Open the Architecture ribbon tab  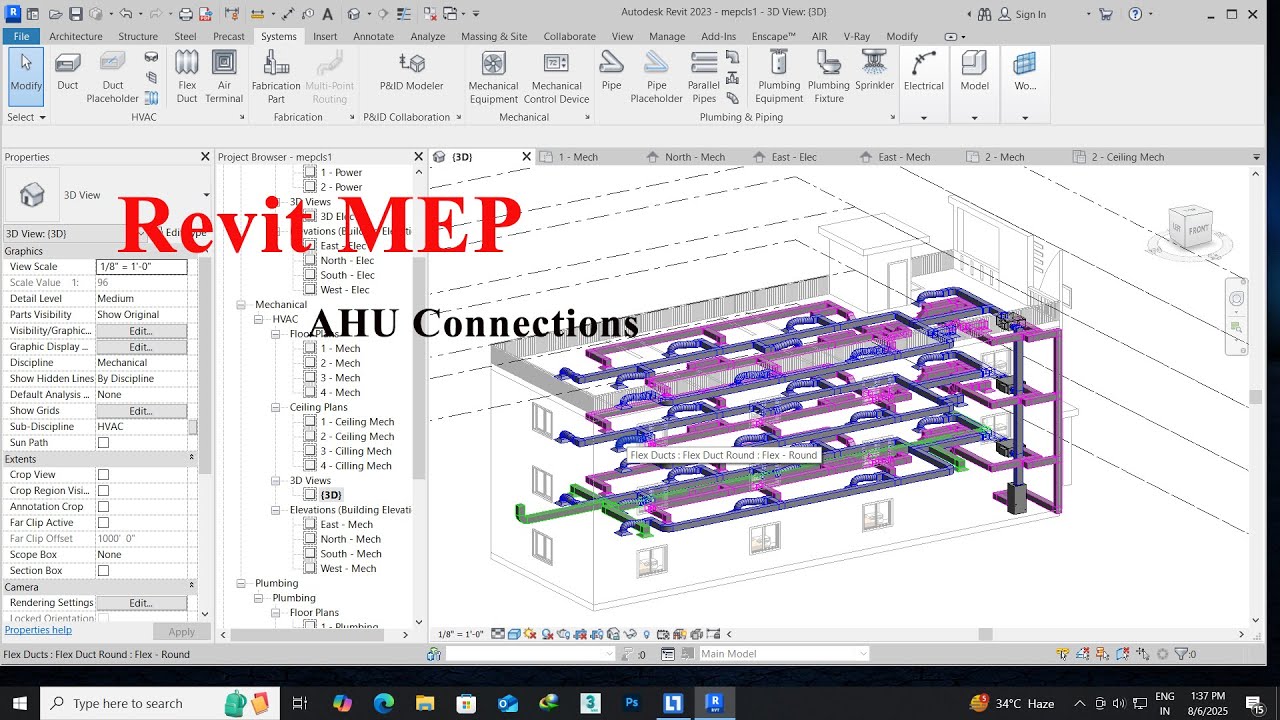pyautogui.click(x=76, y=36)
